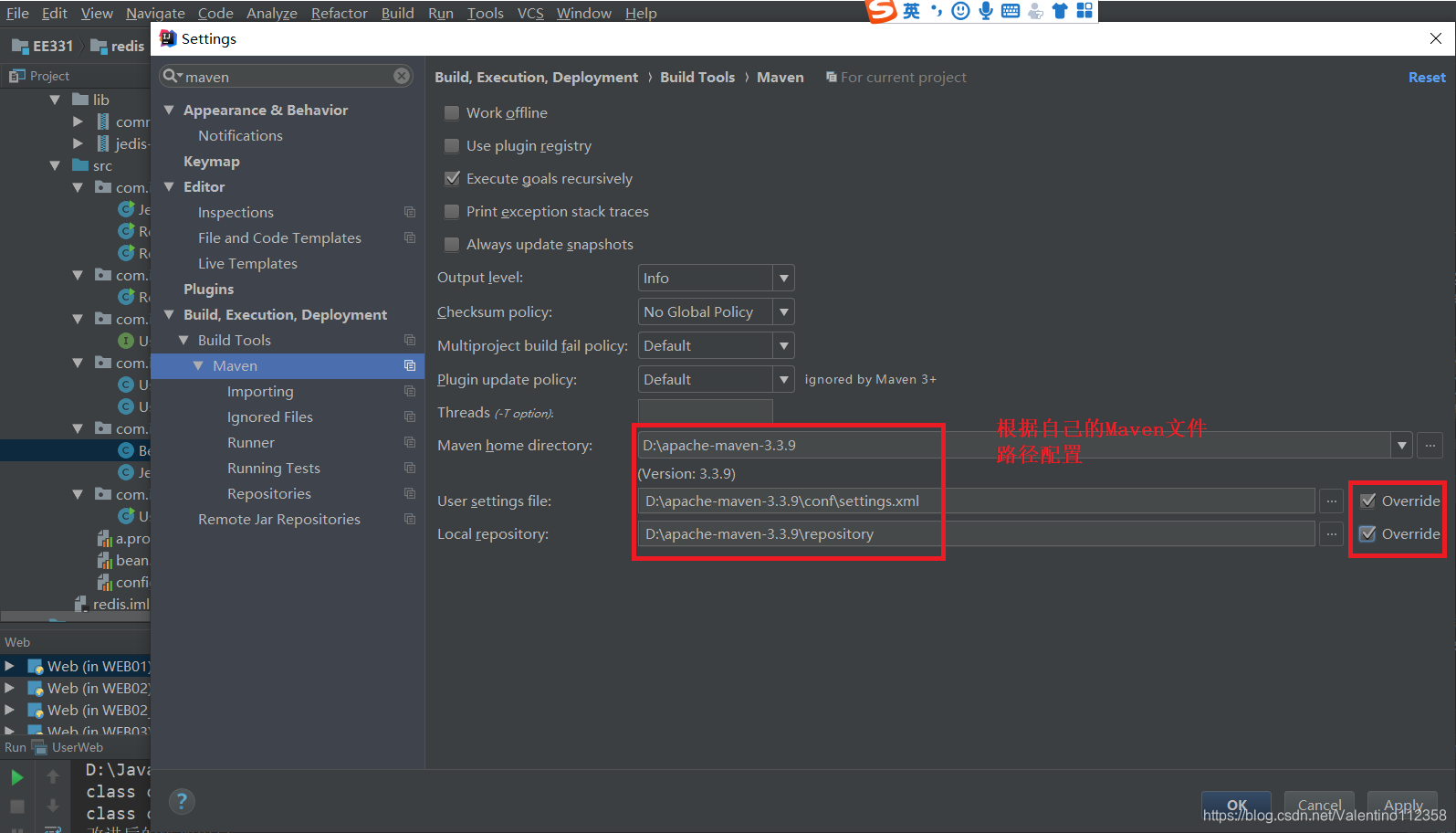Click the Apply button
The height and width of the screenshot is (833, 1456).
pyautogui.click(x=1402, y=805)
